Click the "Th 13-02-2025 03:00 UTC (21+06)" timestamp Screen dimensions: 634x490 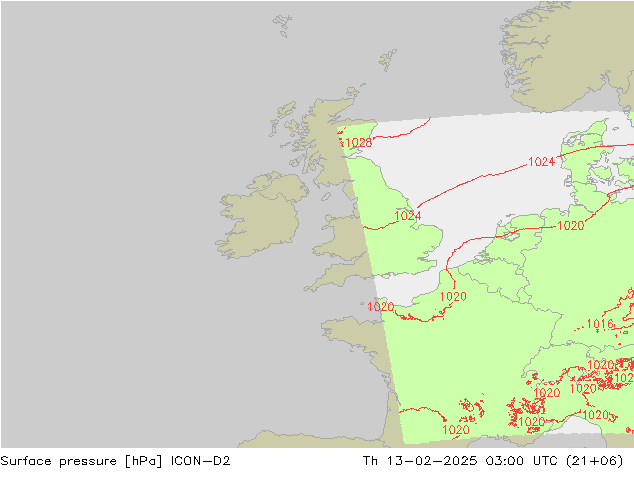point(493,461)
